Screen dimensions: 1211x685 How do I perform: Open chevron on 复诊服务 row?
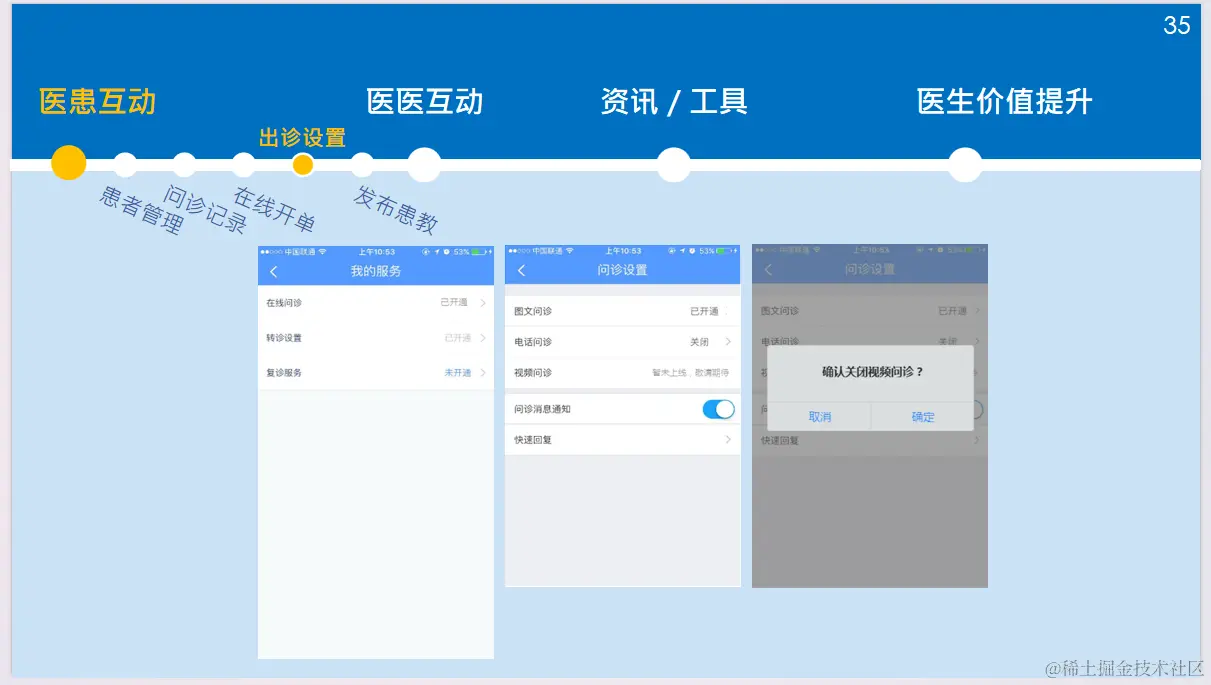click(x=483, y=373)
